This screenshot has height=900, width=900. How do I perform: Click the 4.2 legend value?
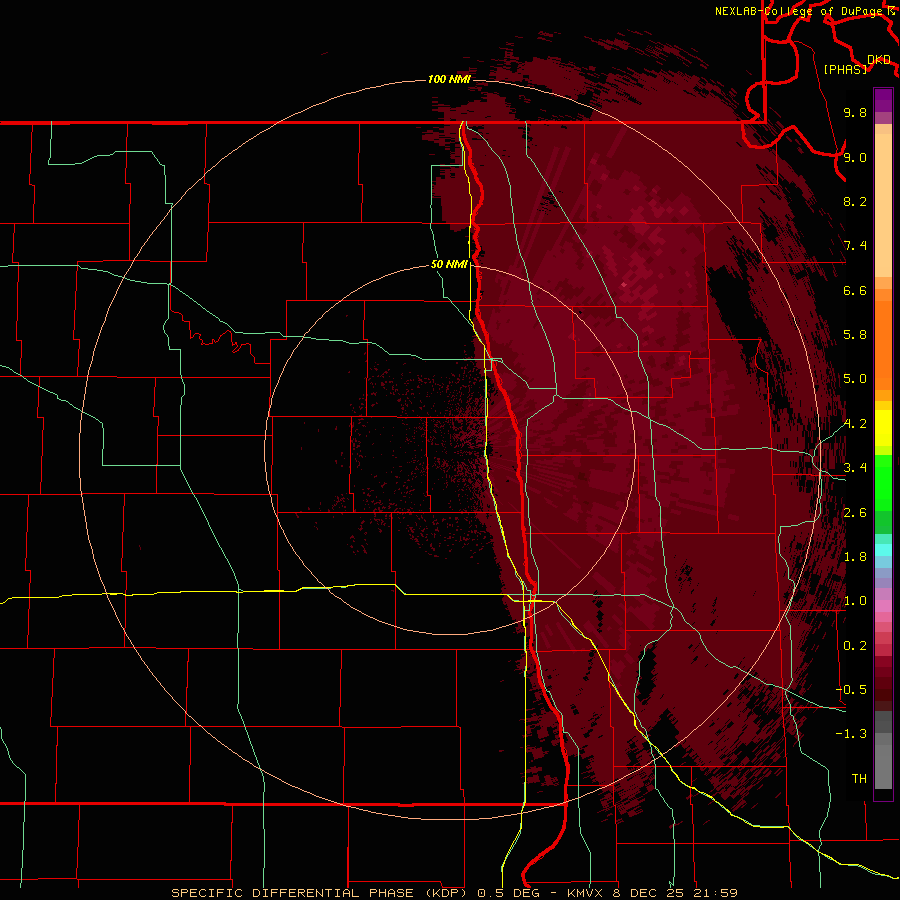tap(855, 424)
